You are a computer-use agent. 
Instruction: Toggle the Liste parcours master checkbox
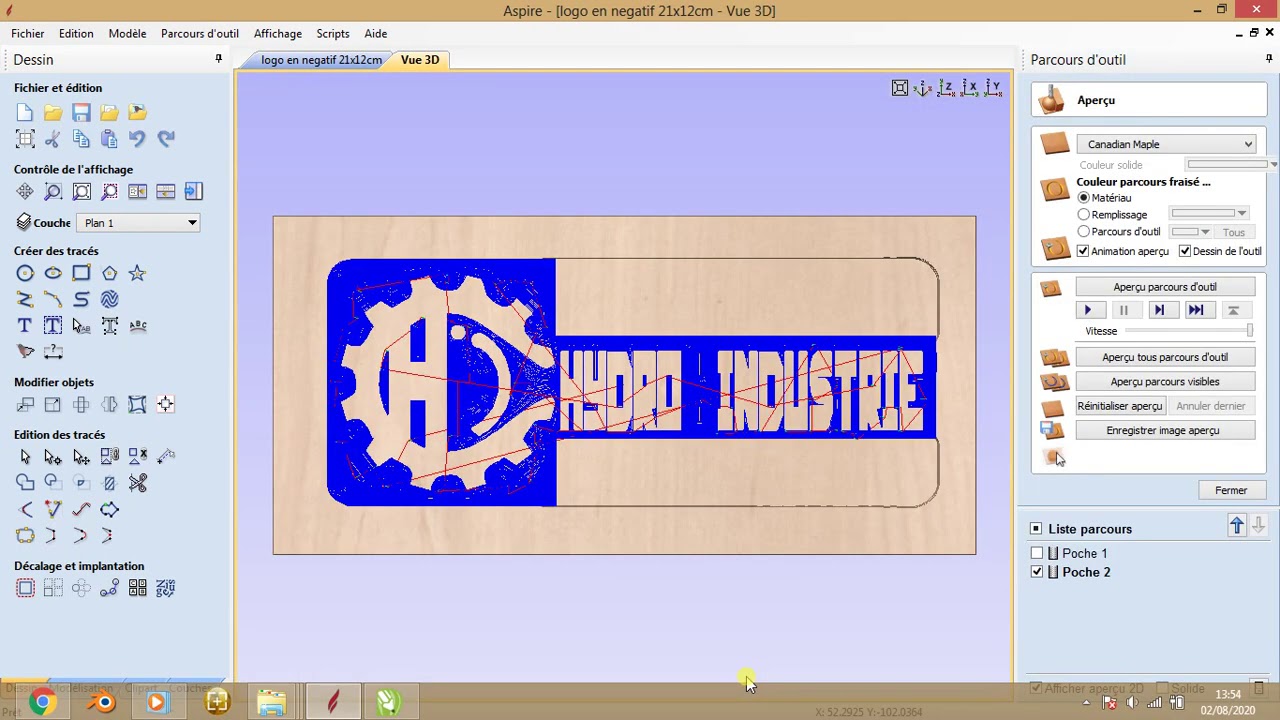tap(1036, 528)
